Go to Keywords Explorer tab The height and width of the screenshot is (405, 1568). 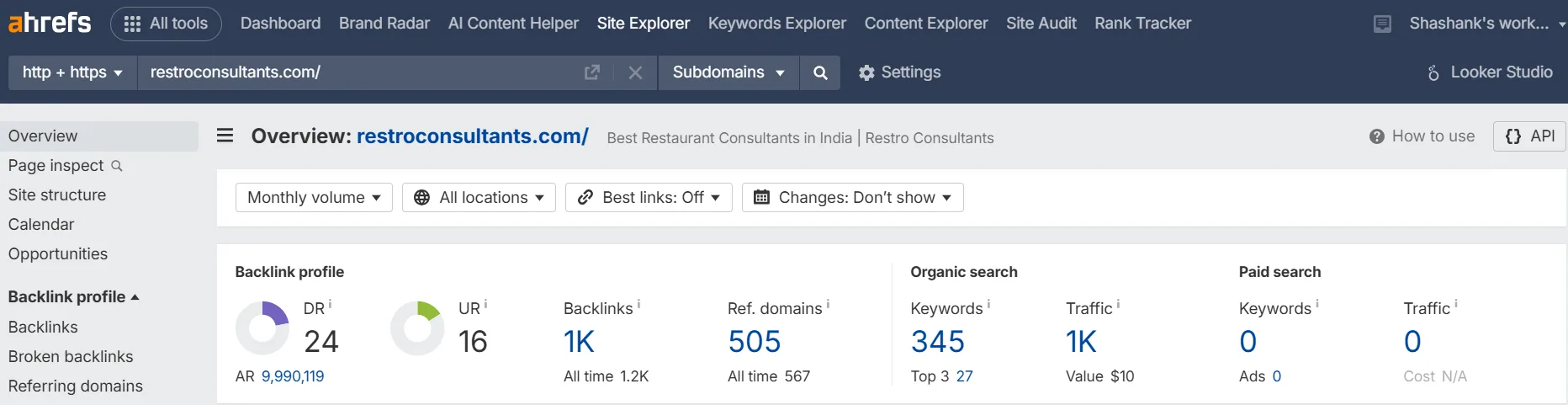[x=777, y=24]
